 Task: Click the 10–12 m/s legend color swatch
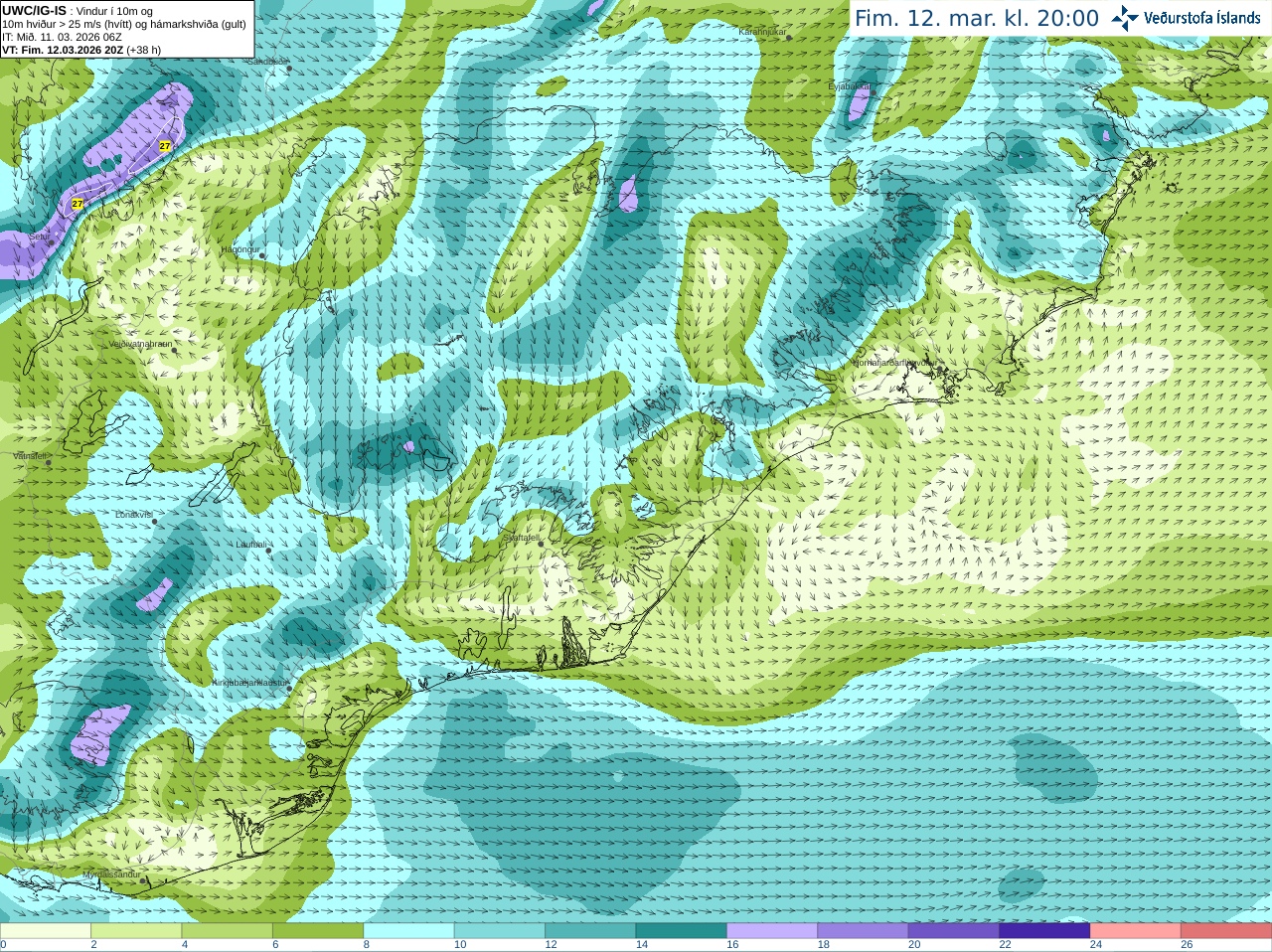click(500, 930)
